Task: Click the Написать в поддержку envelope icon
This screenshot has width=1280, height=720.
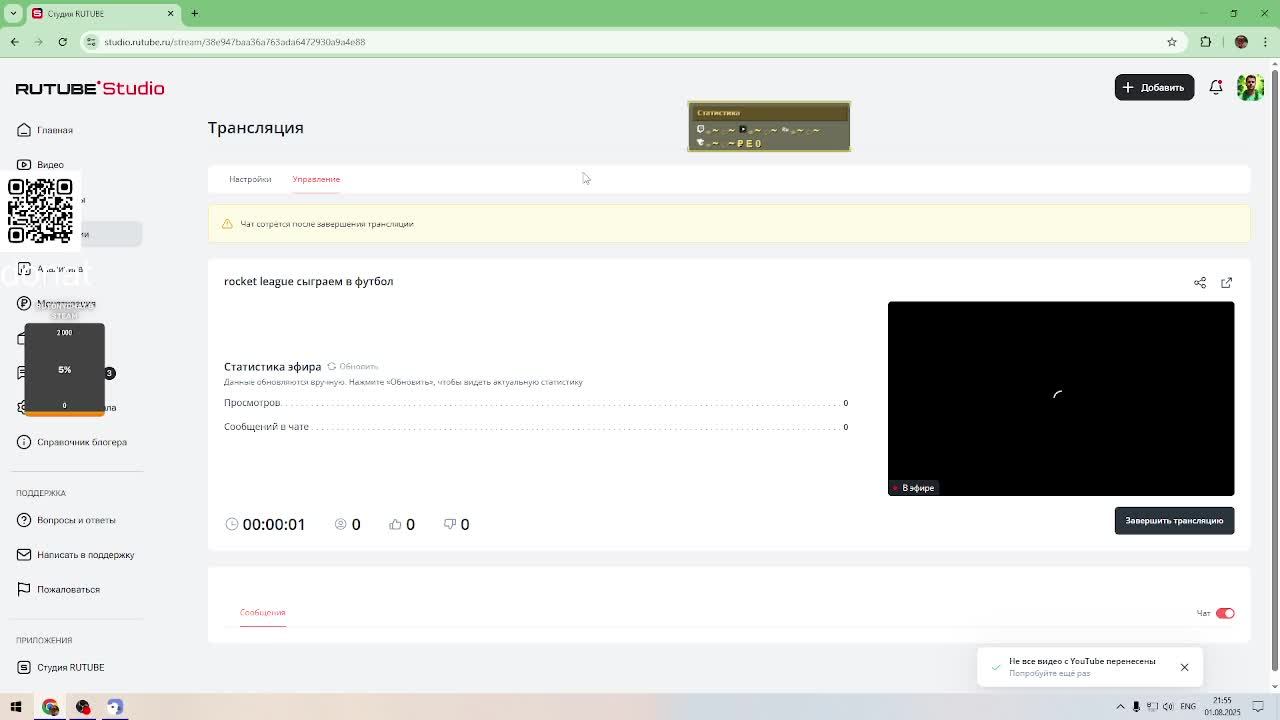Action: coord(24,555)
